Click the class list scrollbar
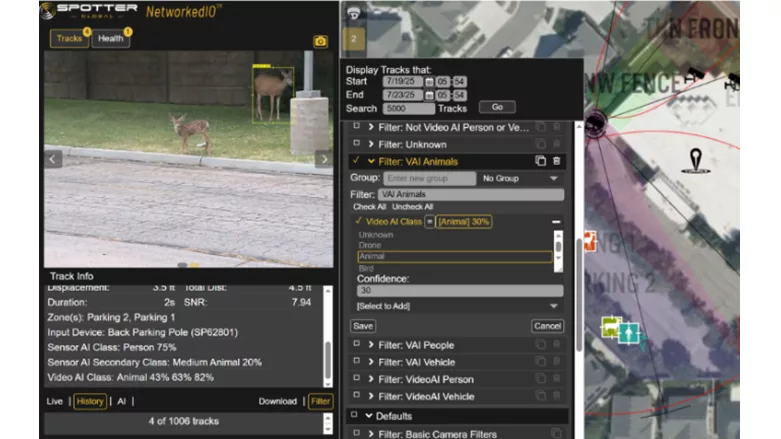This screenshot has width=781, height=439. tap(558, 251)
